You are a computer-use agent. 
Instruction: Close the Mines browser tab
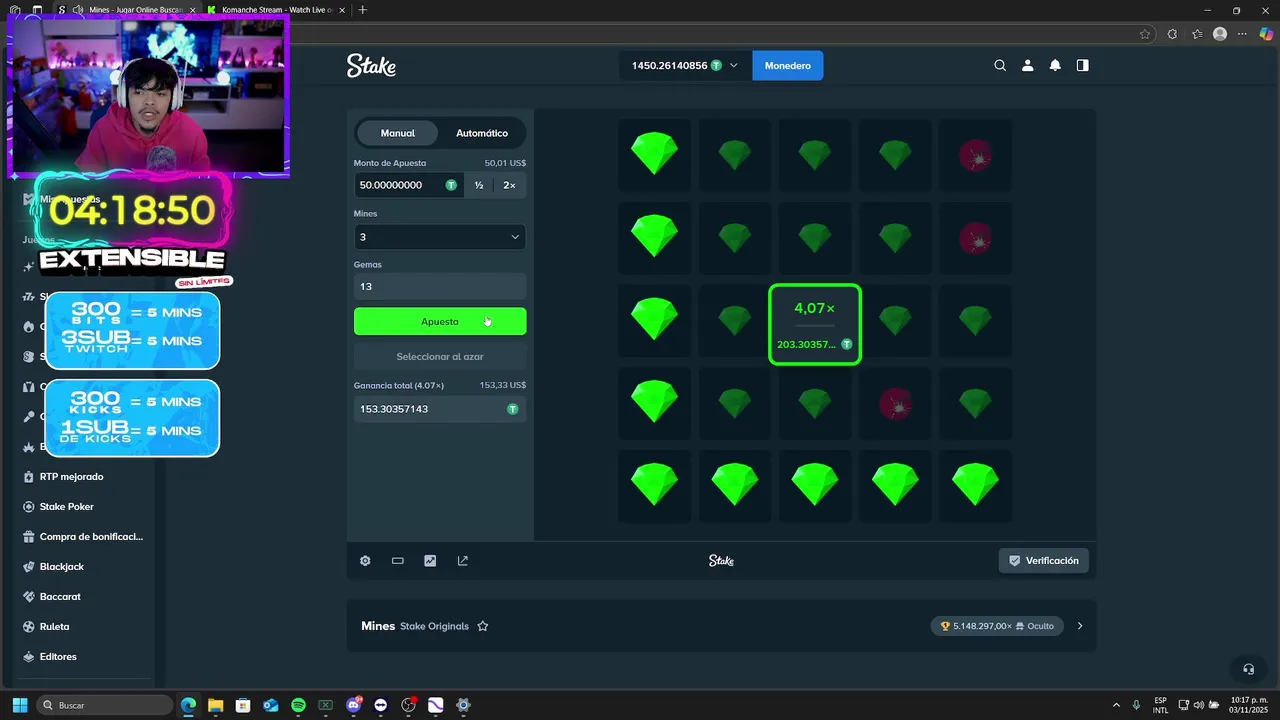[193, 10]
